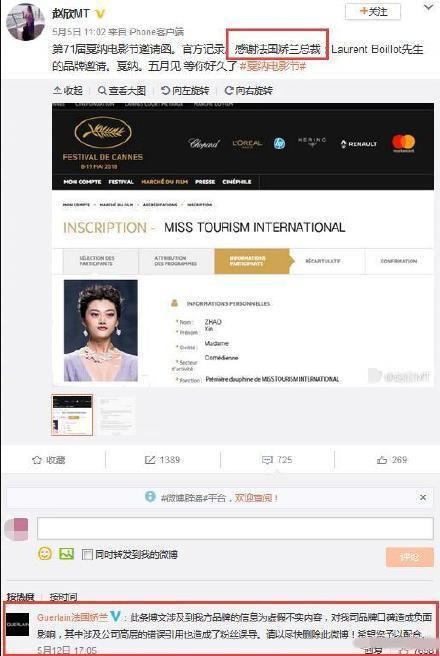The height and width of the screenshot is (656, 440).
Task: Click the 5月12日 17:05 comment timestamp
Action: (67, 650)
